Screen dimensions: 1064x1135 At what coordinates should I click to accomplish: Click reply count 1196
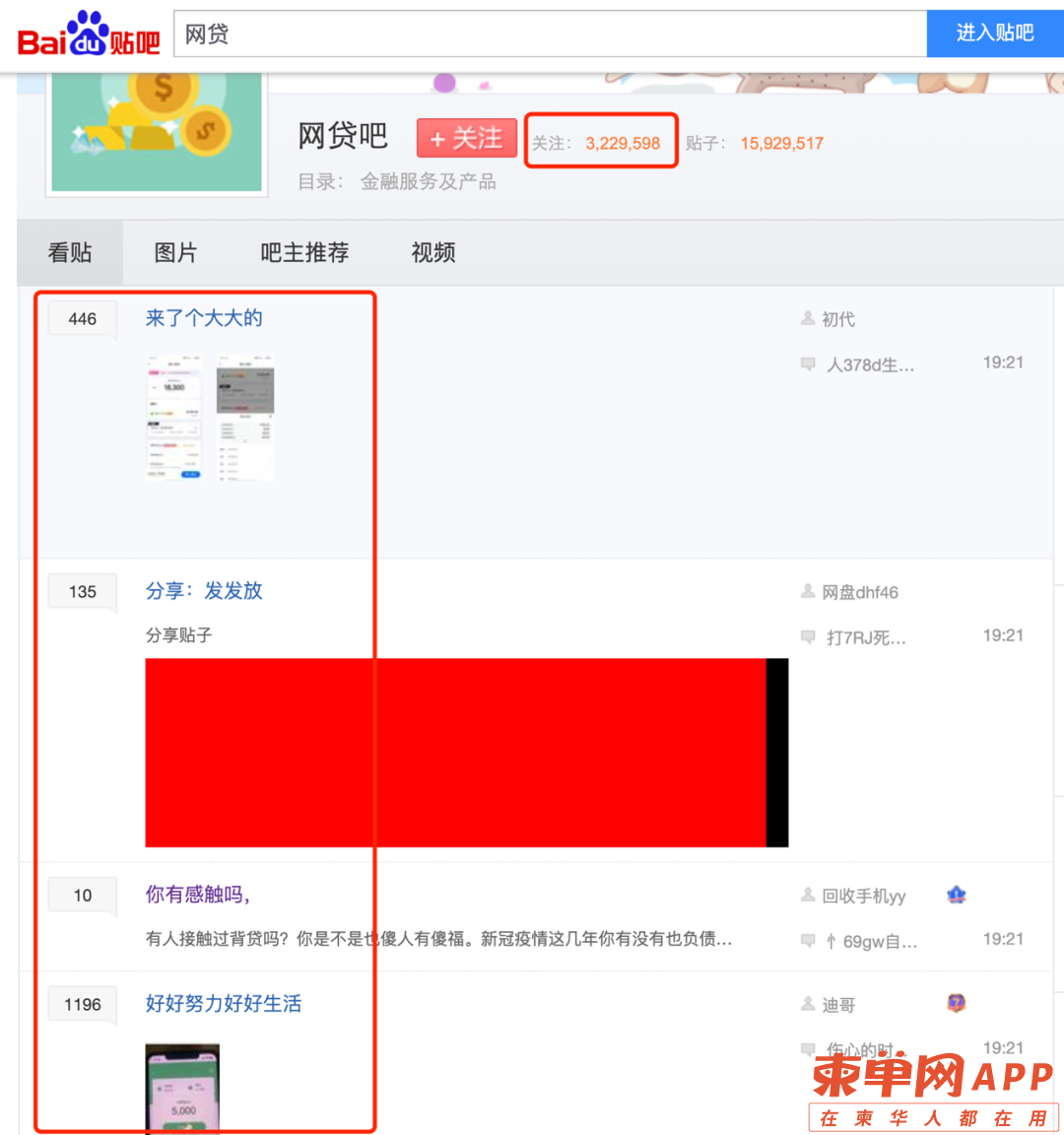[83, 1005]
